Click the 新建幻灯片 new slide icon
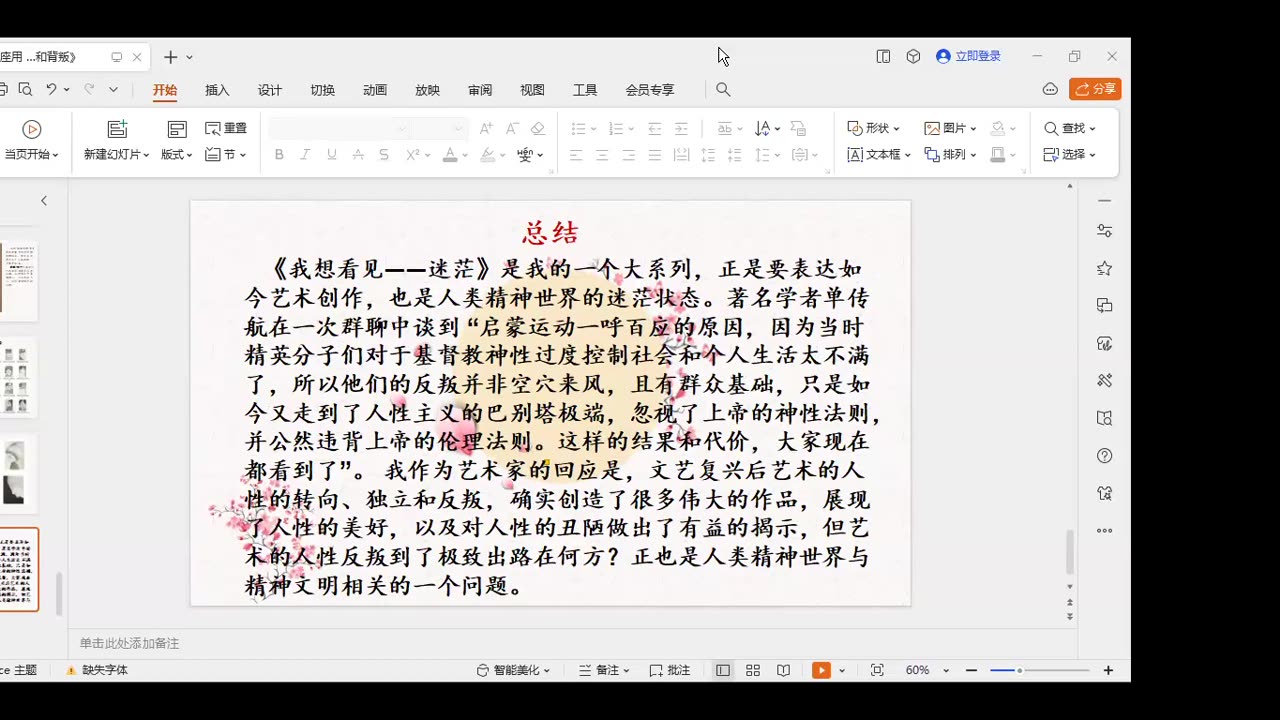This screenshot has width=1280, height=720. click(117, 129)
